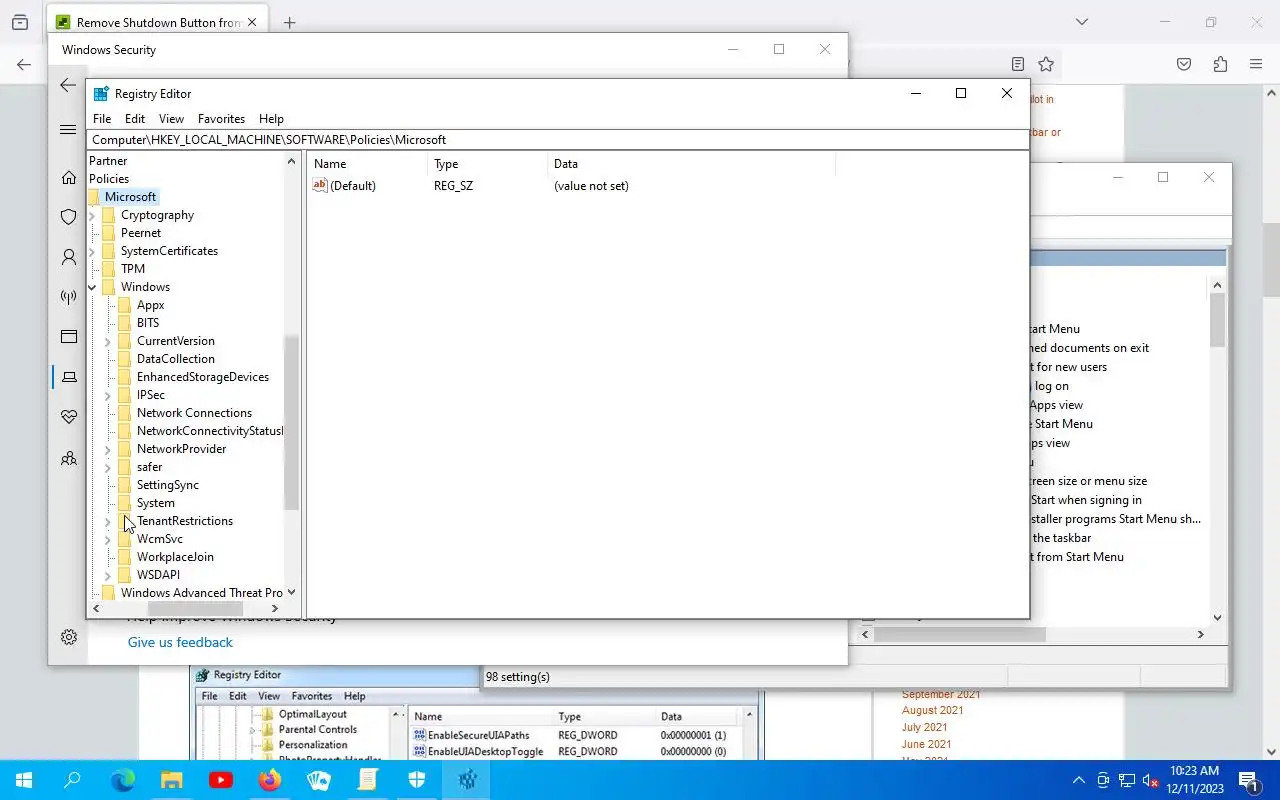Screen dimensions: 1280x800
Task: Expand the NetworkProvider key
Action: [108, 449]
